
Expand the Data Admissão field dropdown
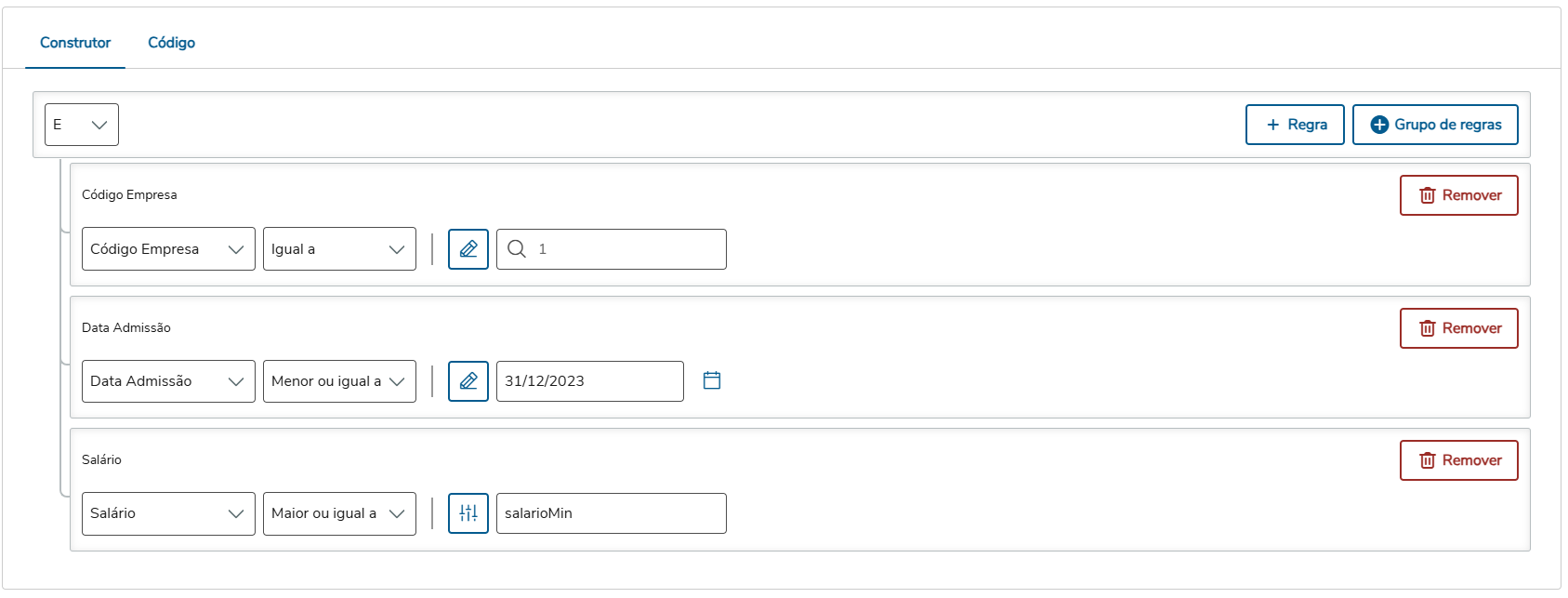tap(168, 381)
